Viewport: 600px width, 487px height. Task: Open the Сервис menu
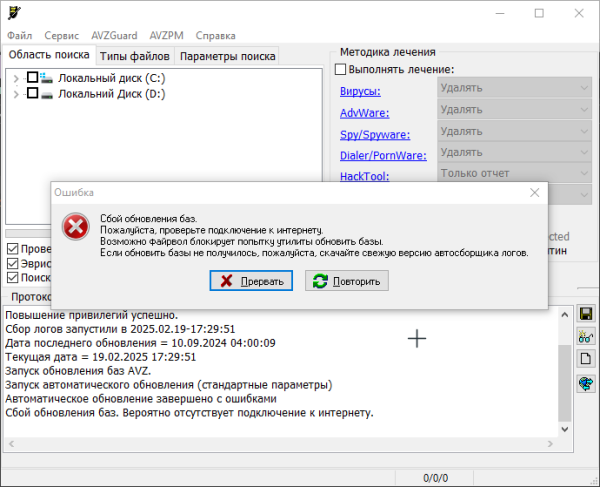tap(62, 36)
